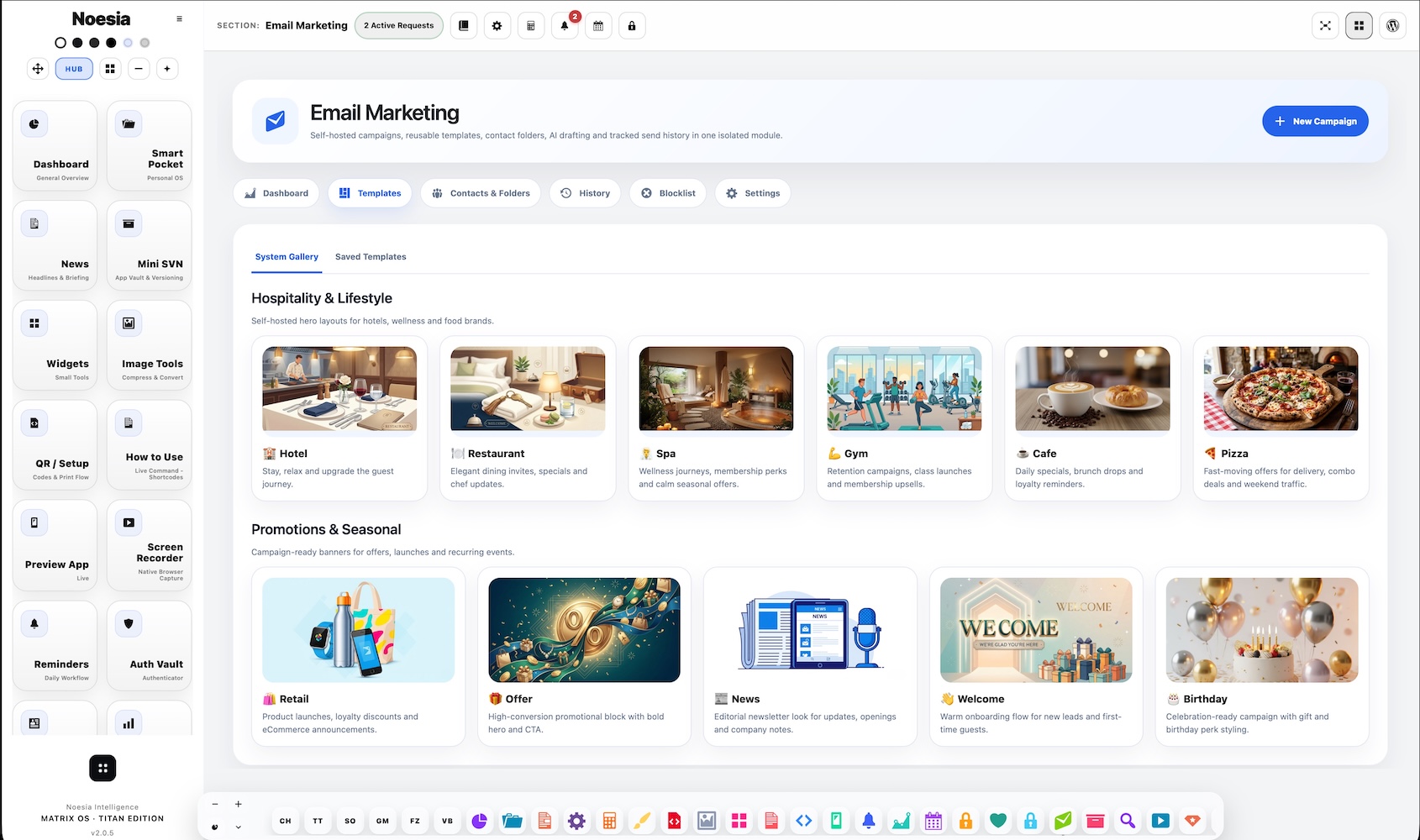Click the WordPress icon at top right
This screenshot has width=1420, height=840.
tap(1392, 26)
